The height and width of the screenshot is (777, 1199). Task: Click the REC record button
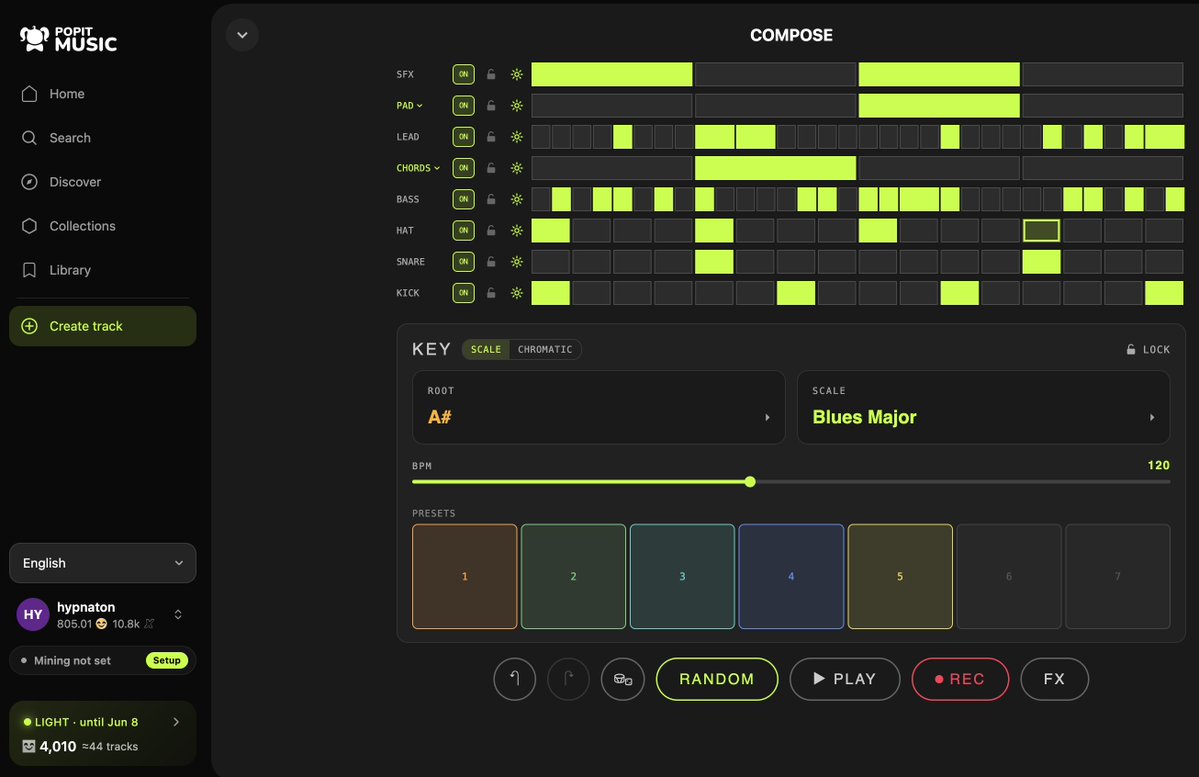tap(960, 679)
